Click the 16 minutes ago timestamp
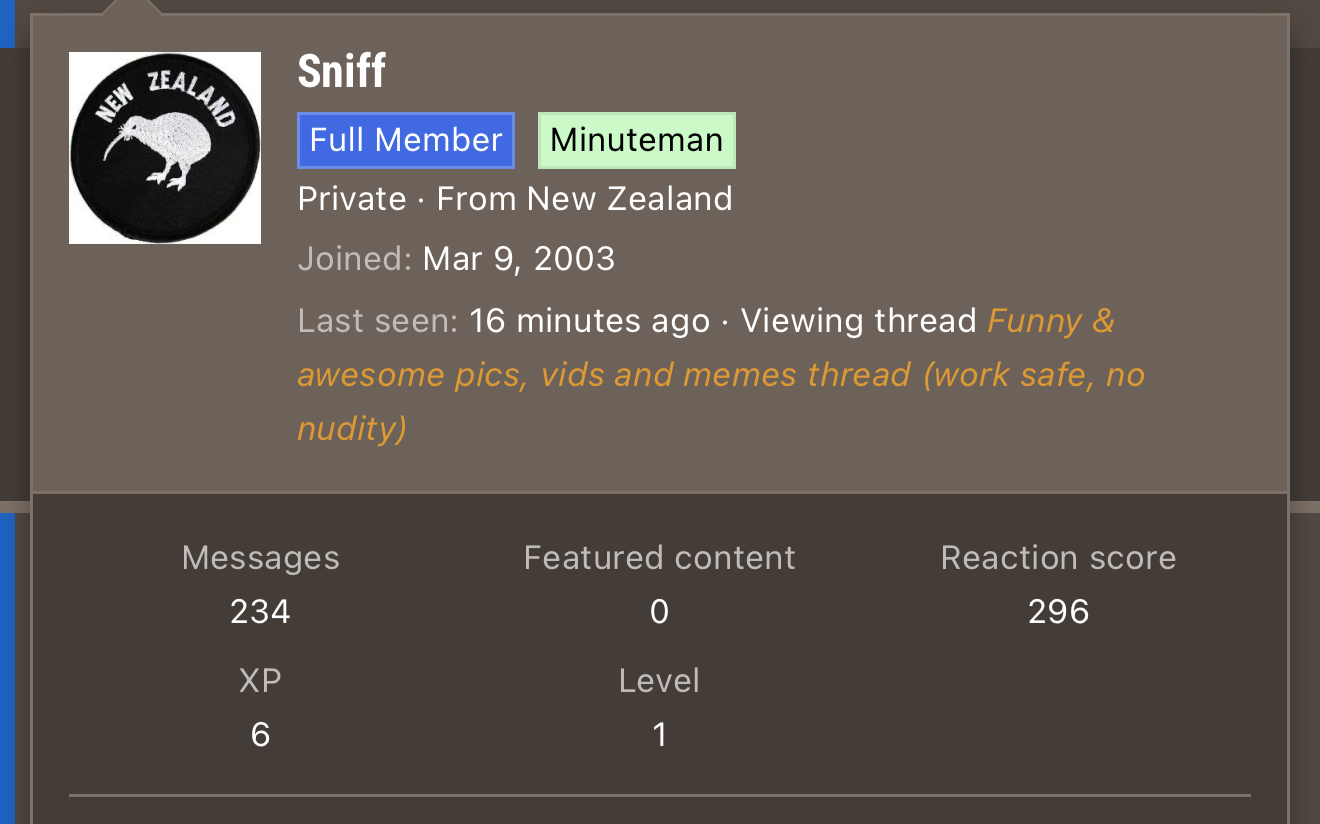 click(589, 321)
